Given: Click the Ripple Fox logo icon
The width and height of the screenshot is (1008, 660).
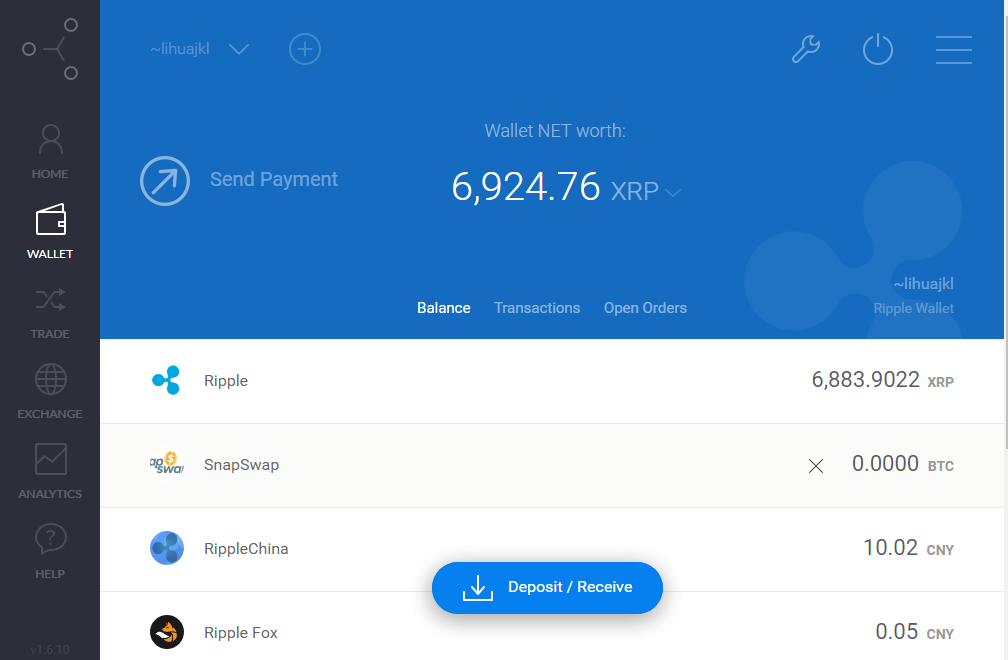Looking at the screenshot, I should tap(166, 632).
